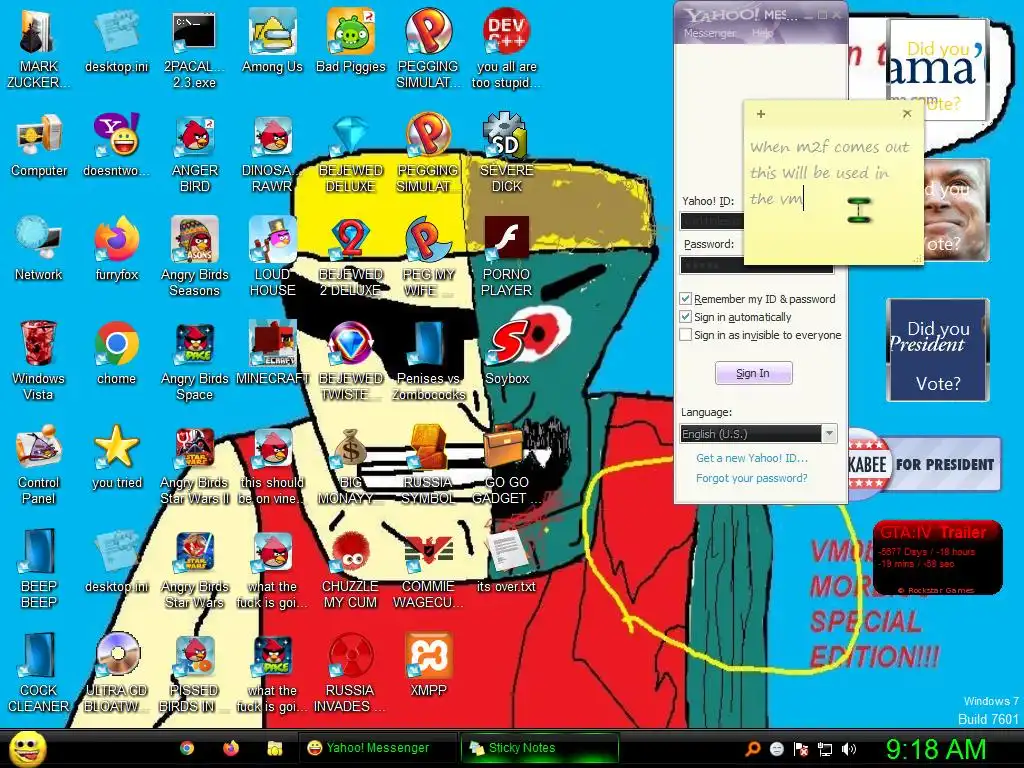This screenshot has width=1024, height=768.
Task: Open the tray network icon
Action: (x=825, y=749)
